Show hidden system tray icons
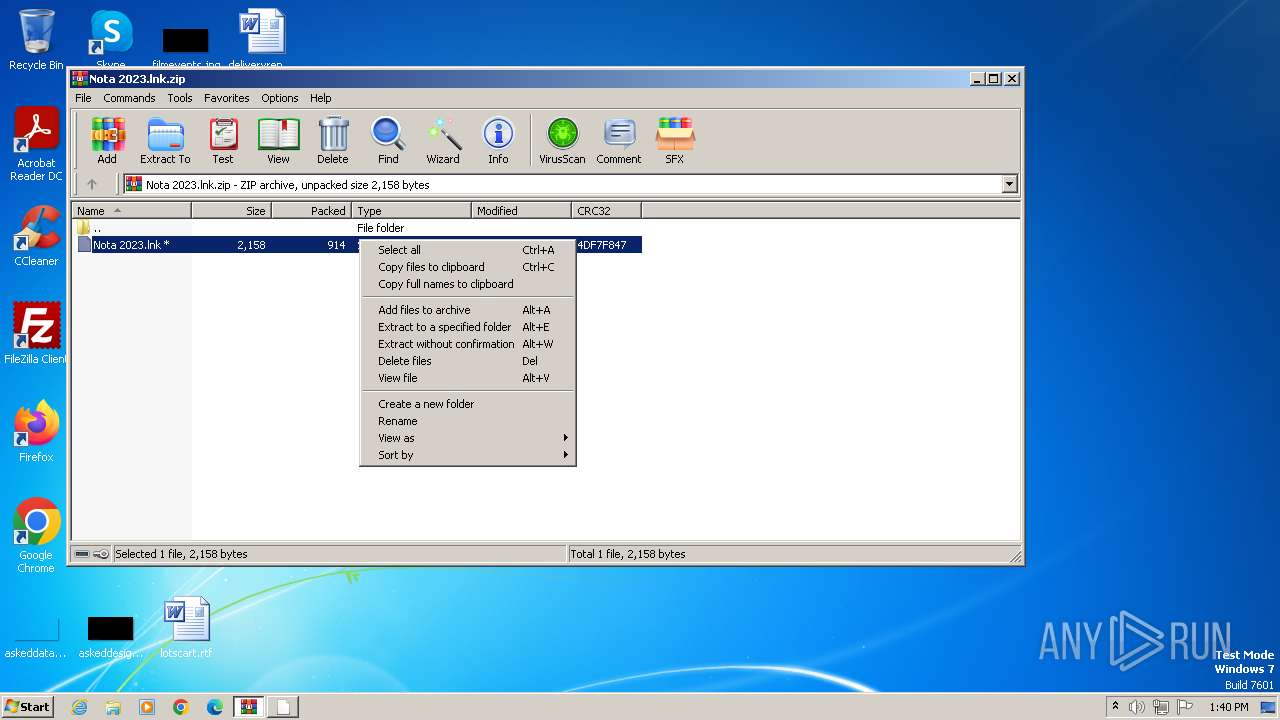1280x720 pixels. pos(1115,706)
